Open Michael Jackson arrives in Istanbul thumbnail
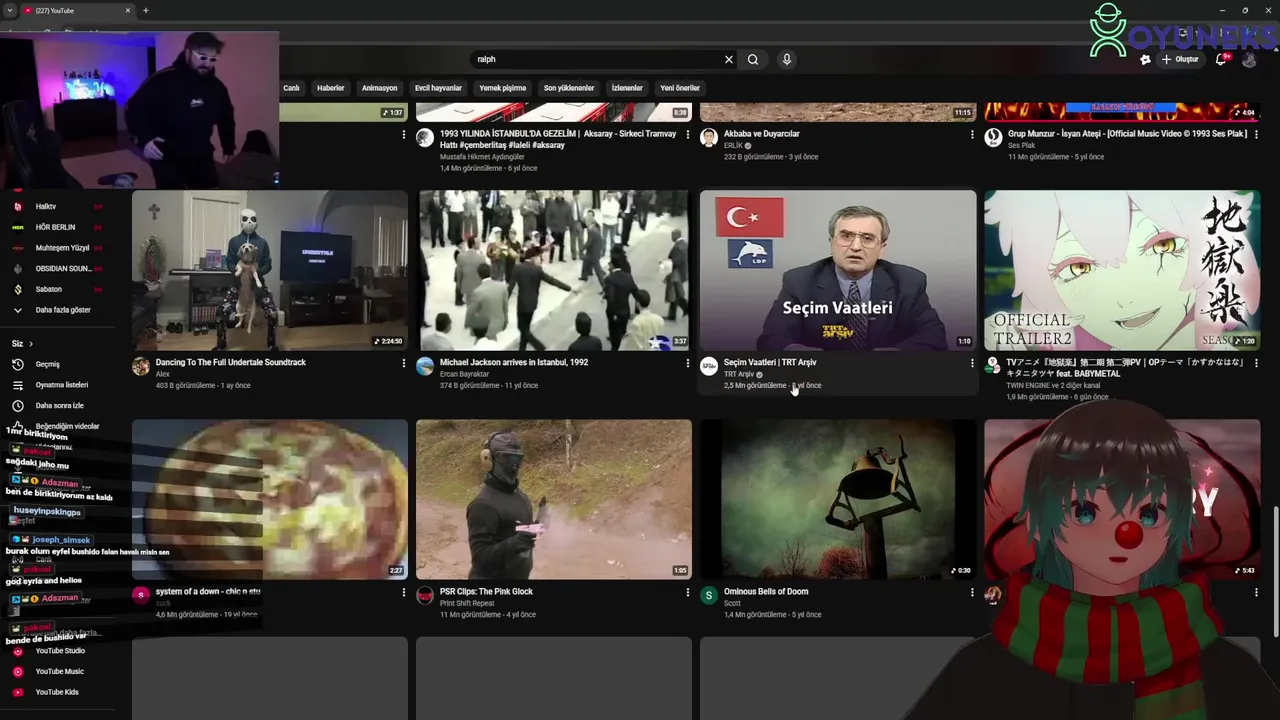The width and height of the screenshot is (1280, 720). pyautogui.click(x=554, y=270)
